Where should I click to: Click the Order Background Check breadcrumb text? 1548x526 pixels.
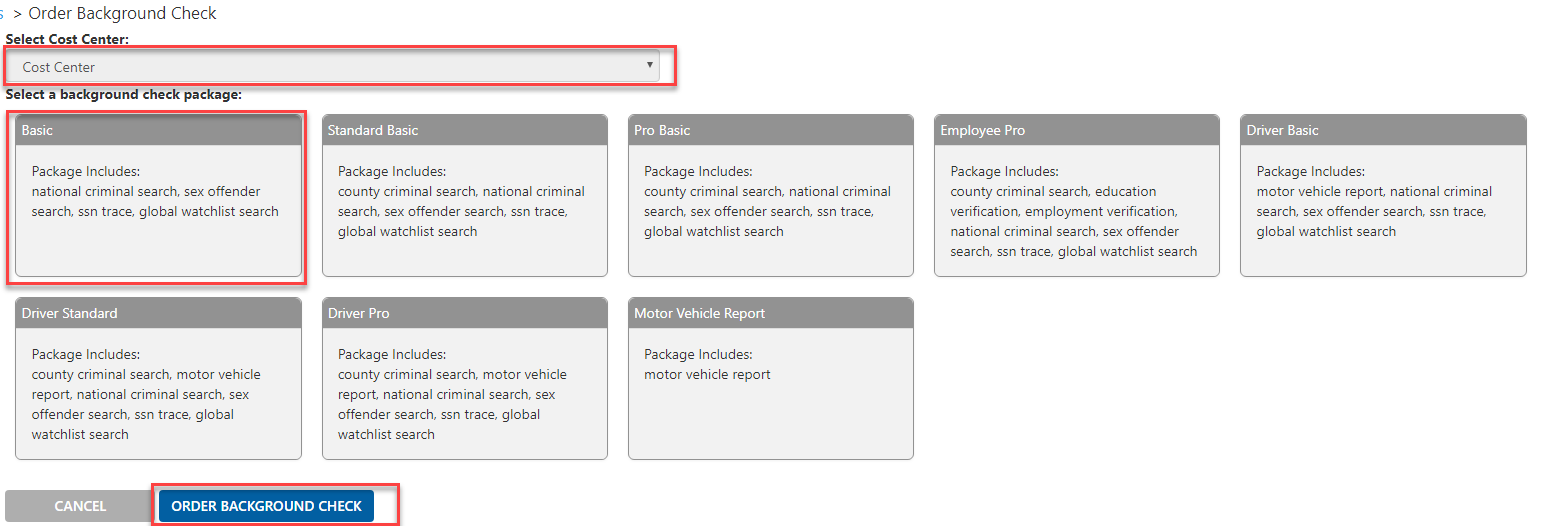[122, 13]
